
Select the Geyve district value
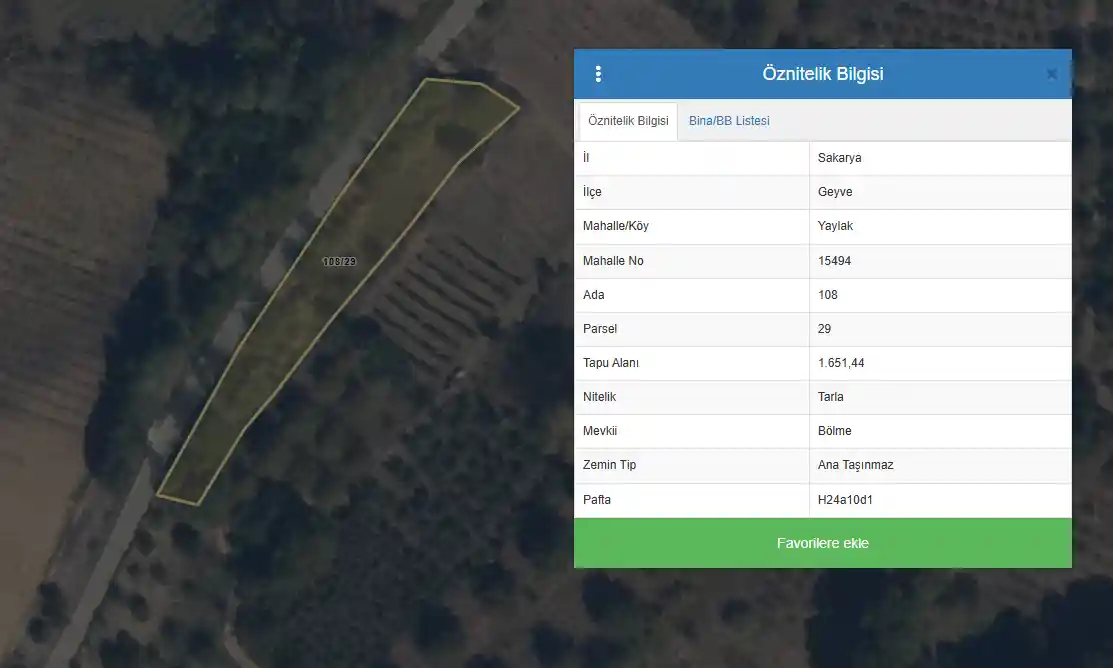click(x=835, y=192)
